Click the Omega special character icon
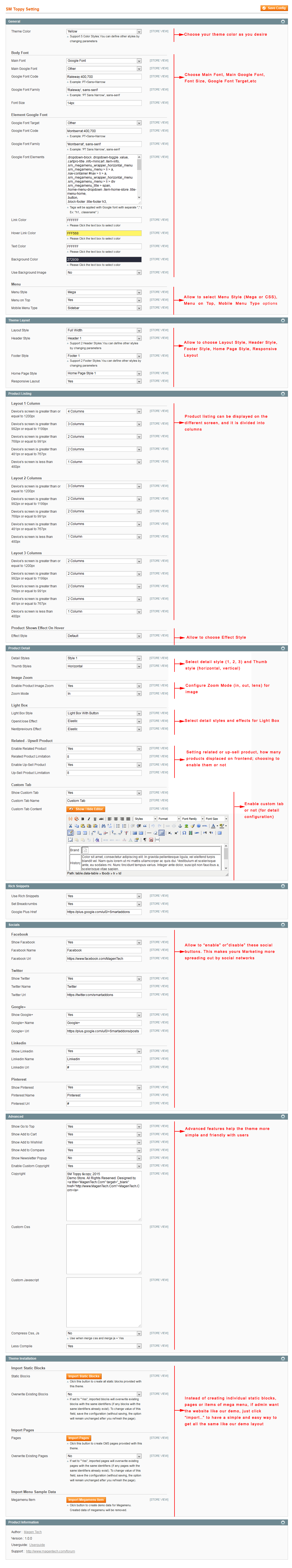 184,833
